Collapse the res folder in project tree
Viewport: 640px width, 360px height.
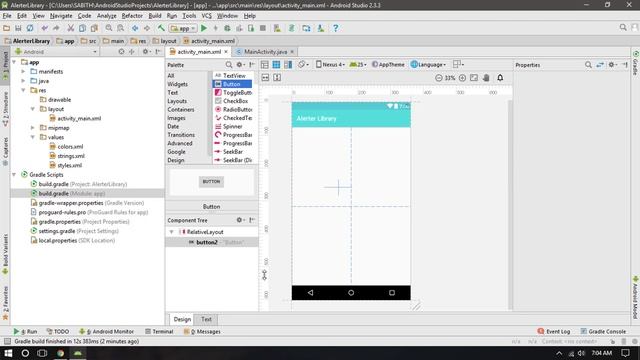[x=23, y=90]
